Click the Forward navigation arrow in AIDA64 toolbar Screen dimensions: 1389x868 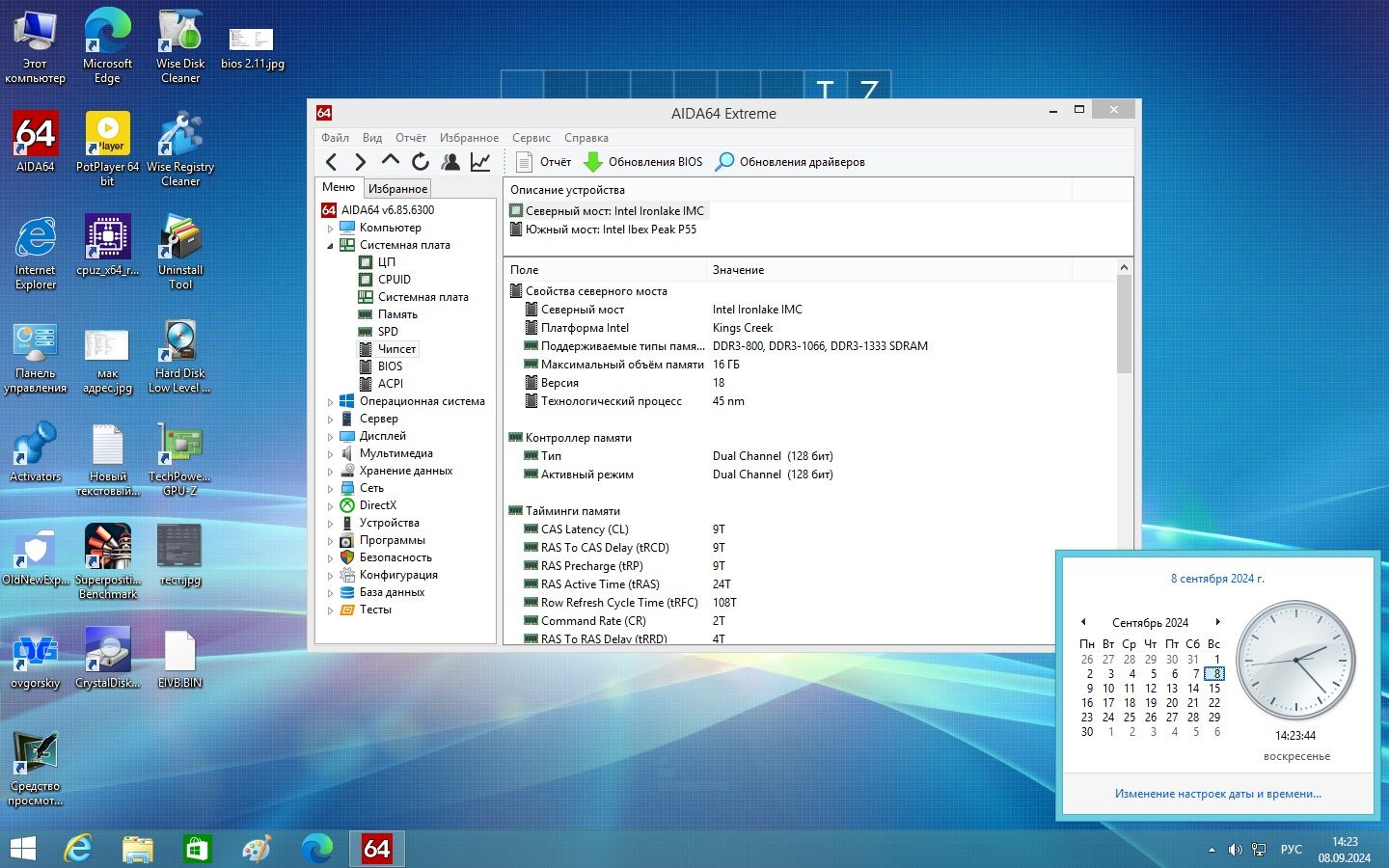point(361,162)
